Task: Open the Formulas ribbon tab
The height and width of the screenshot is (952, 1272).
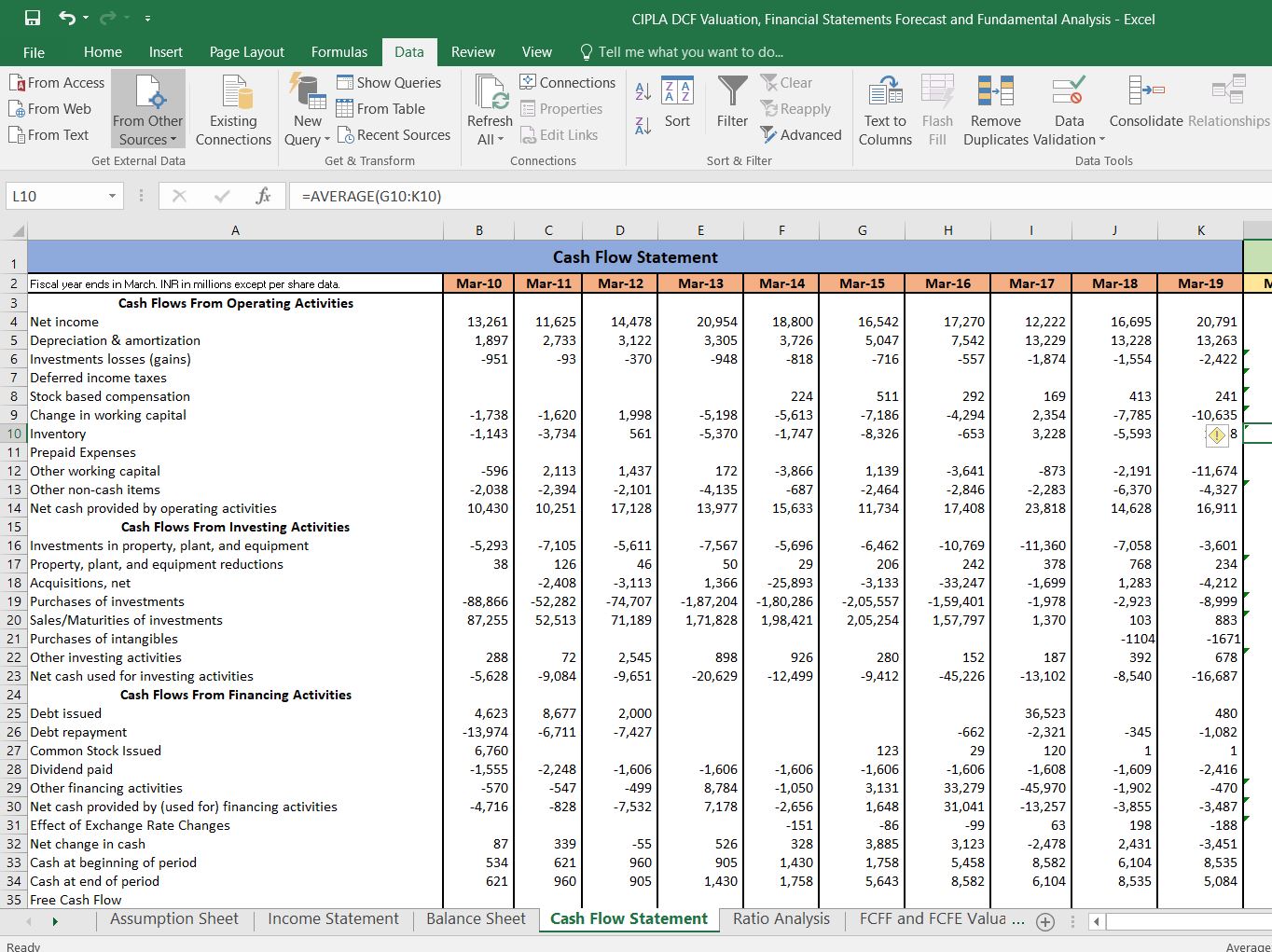Action: click(x=339, y=52)
